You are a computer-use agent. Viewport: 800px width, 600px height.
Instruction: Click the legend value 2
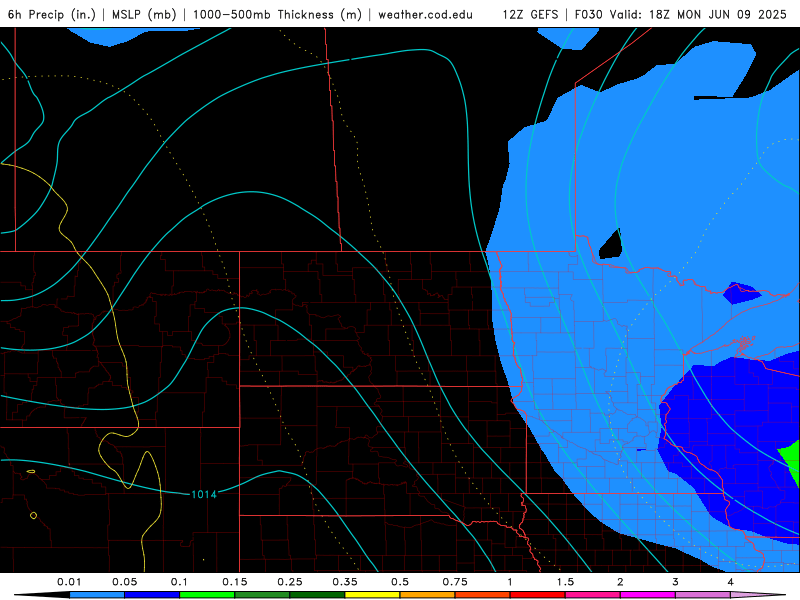(620, 582)
